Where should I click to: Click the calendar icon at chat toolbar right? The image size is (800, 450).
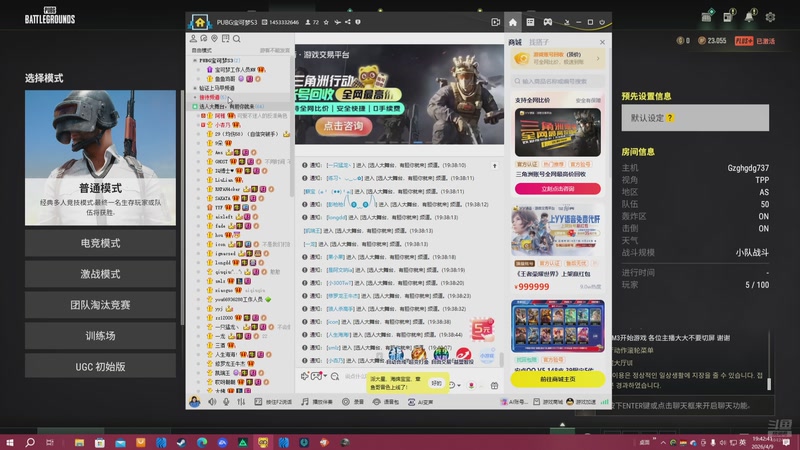coord(494,386)
